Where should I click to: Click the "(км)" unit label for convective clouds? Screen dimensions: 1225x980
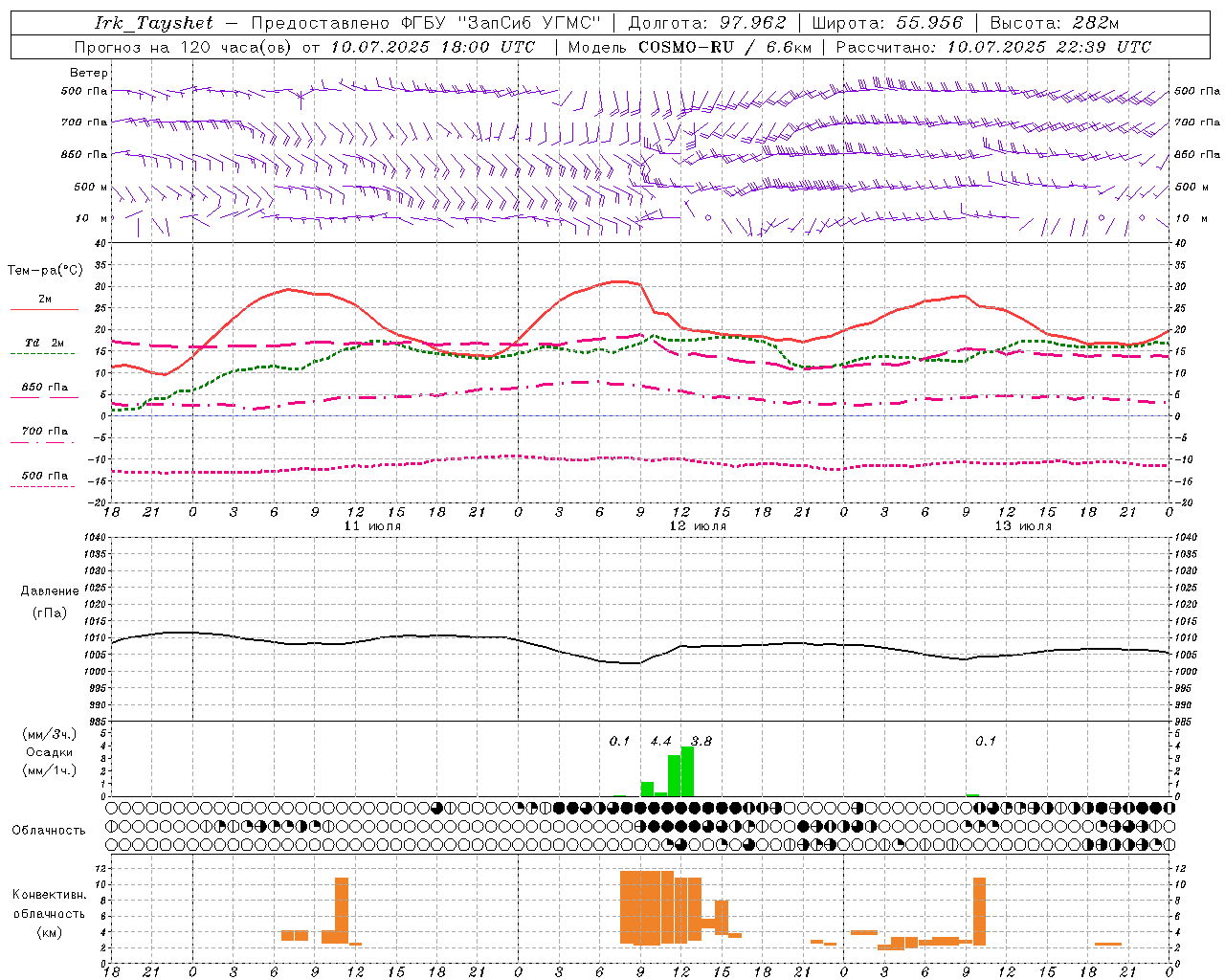point(50,932)
